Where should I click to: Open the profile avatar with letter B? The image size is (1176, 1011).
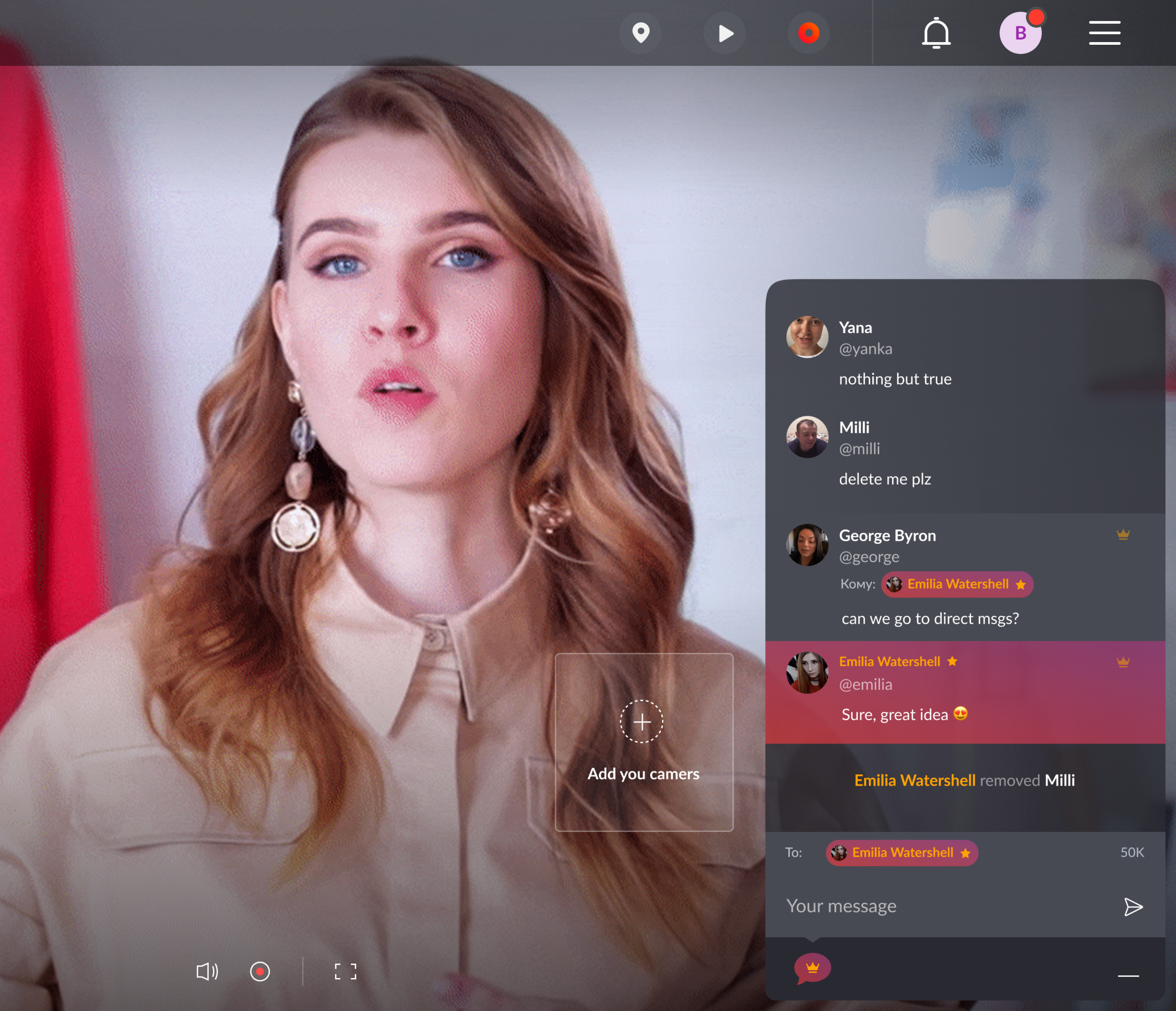(1021, 33)
